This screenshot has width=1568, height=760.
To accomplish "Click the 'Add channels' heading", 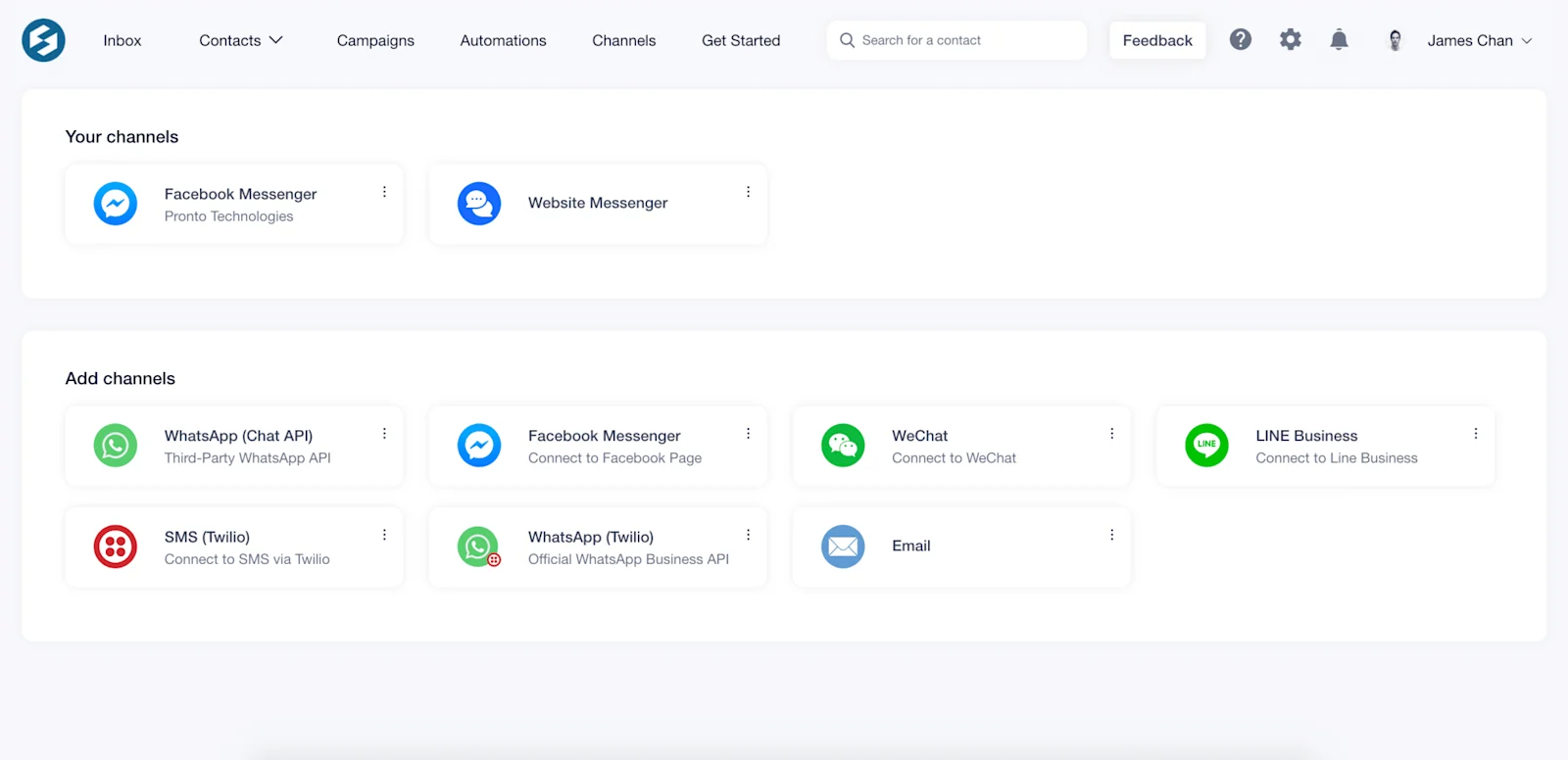I will pyautogui.click(x=120, y=378).
